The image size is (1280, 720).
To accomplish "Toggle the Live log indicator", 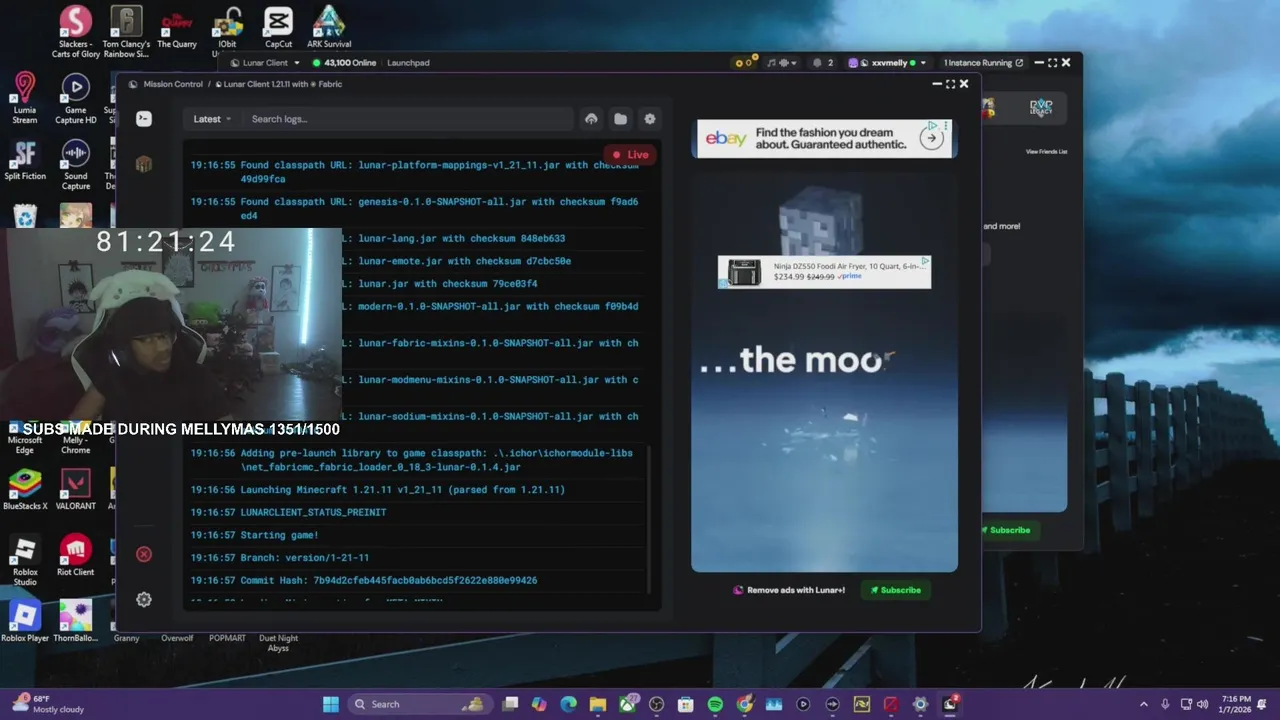I will coord(630,155).
